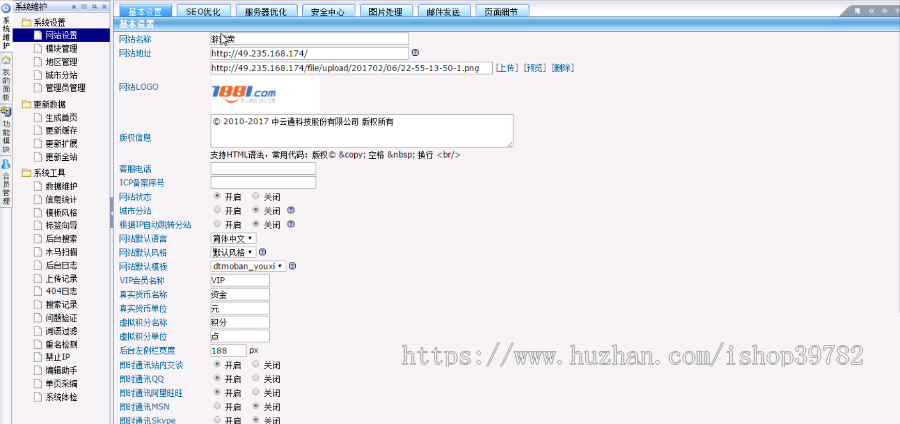The width and height of the screenshot is (900, 424).
Task: Switch to 页面细节 tab
Action: click(x=503, y=11)
